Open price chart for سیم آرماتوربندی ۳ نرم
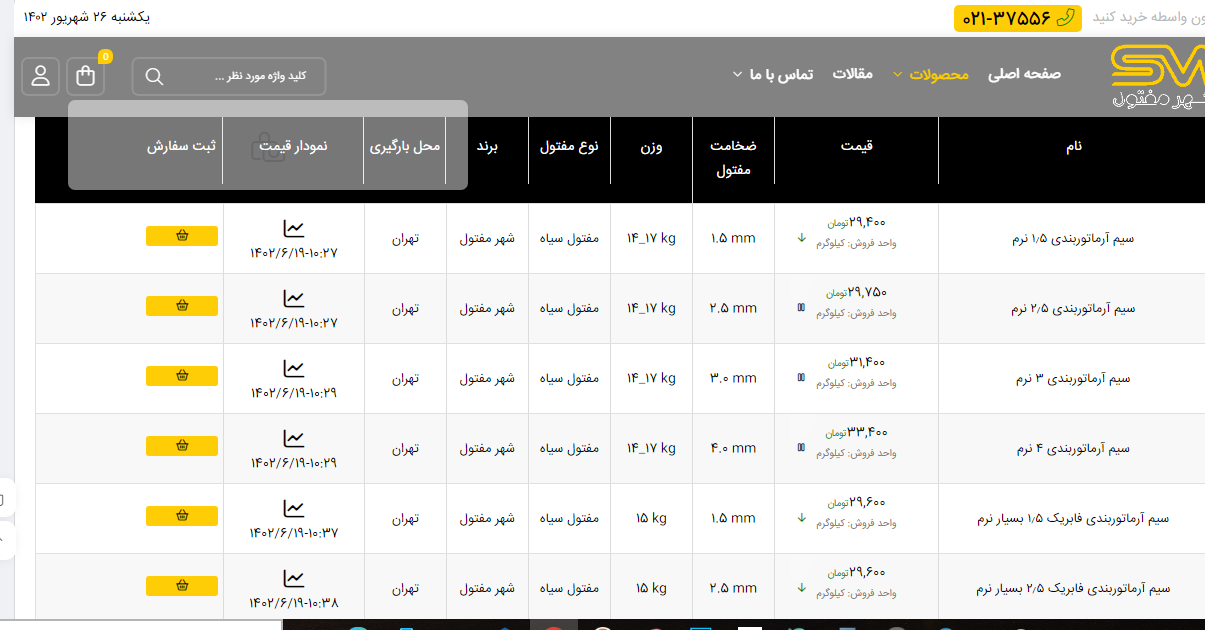The width and height of the screenshot is (1205, 630). coord(293,369)
